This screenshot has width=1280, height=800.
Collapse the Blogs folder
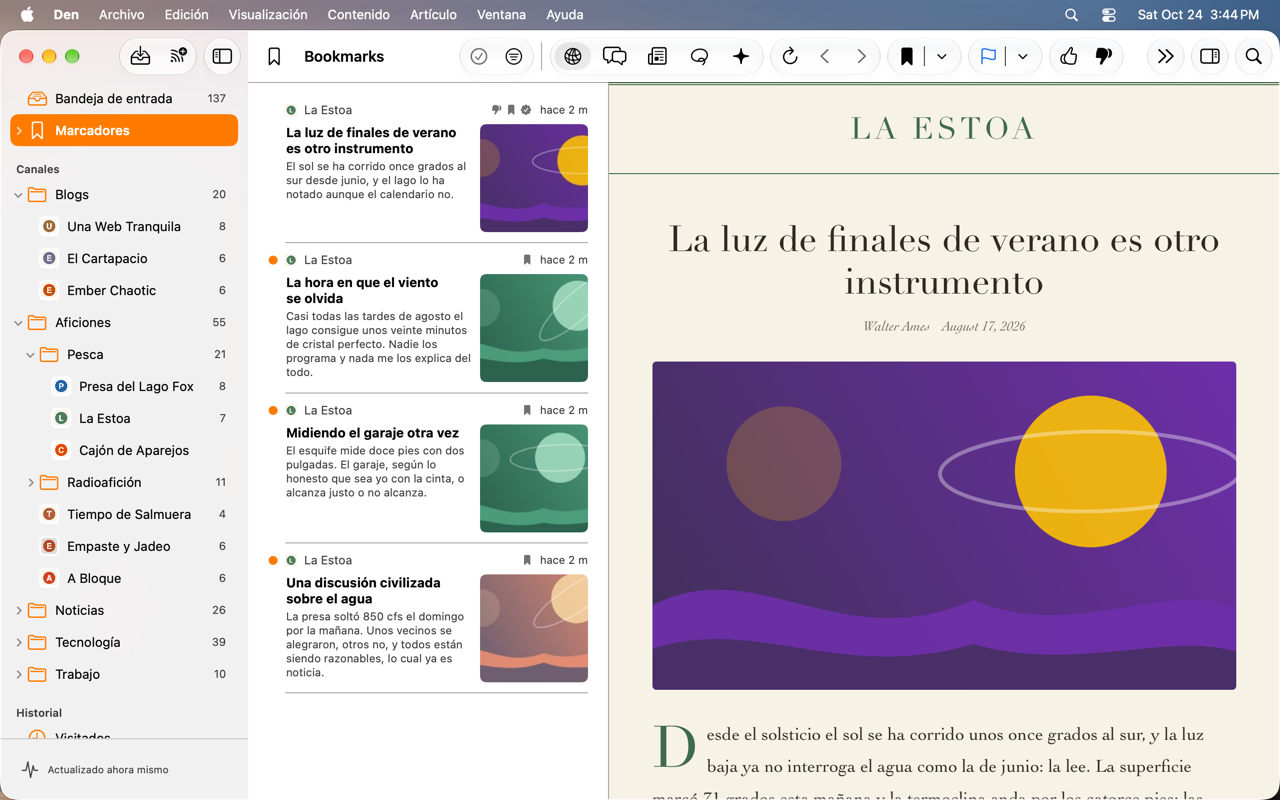pos(18,195)
